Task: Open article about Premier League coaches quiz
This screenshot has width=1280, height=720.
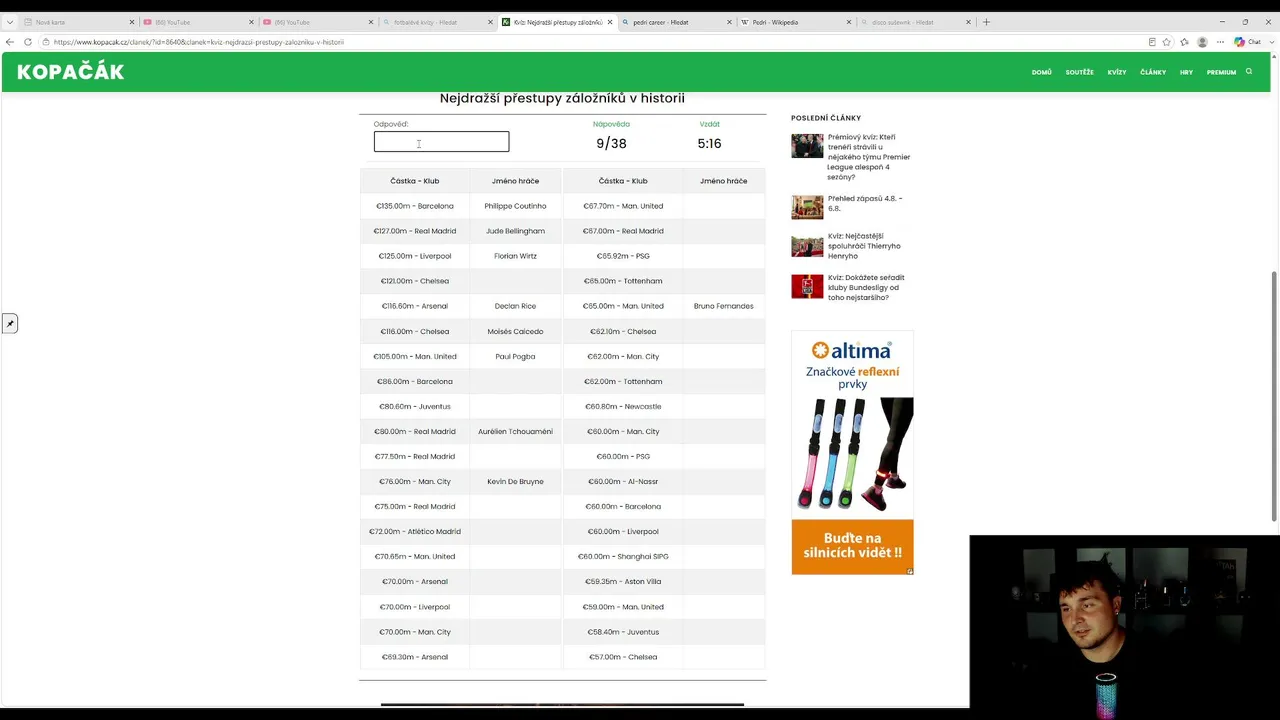Action: coord(869,157)
